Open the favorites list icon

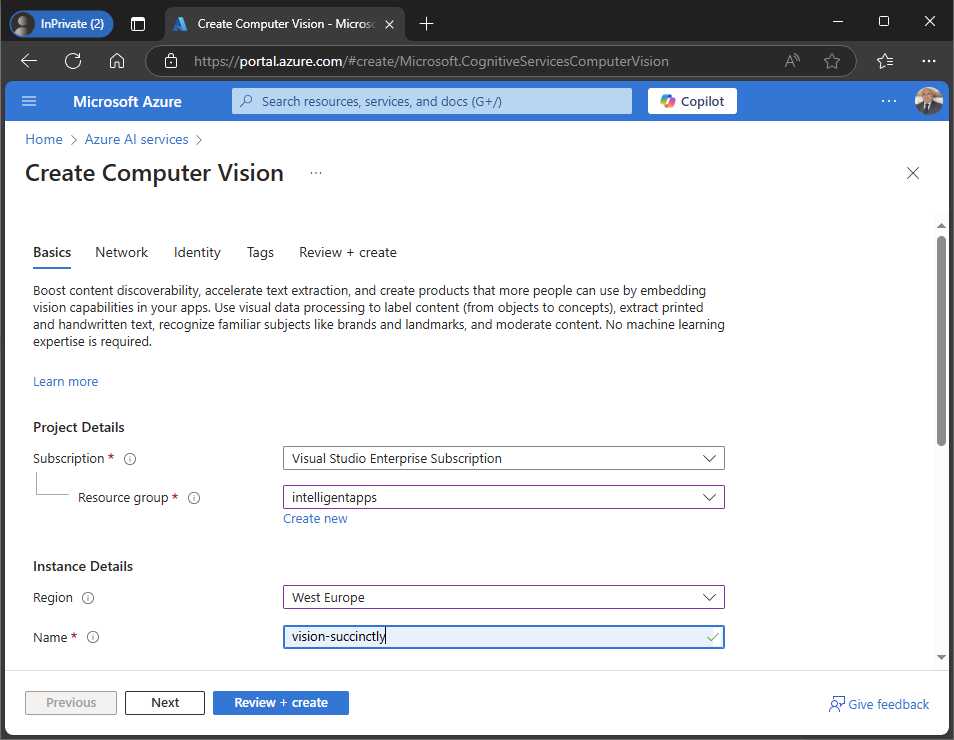pos(885,61)
